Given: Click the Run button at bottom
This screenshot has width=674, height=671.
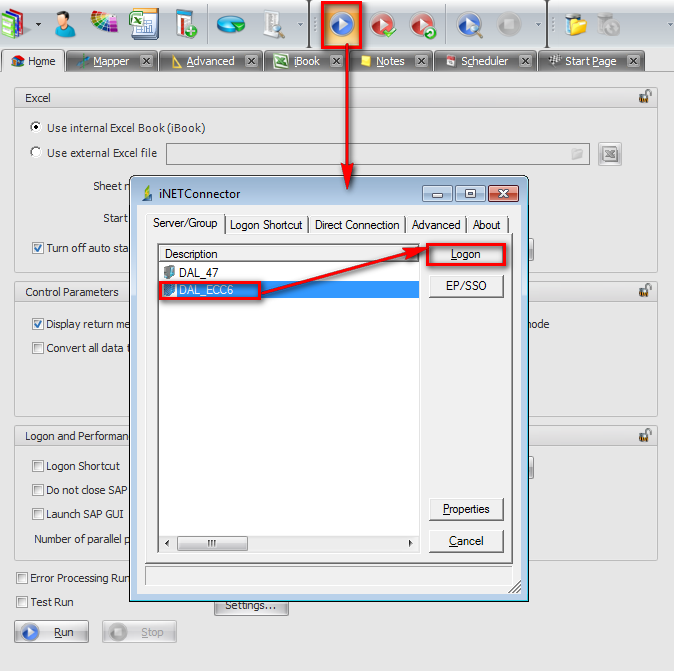Looking at the screenshot, I should click(52, 632).
